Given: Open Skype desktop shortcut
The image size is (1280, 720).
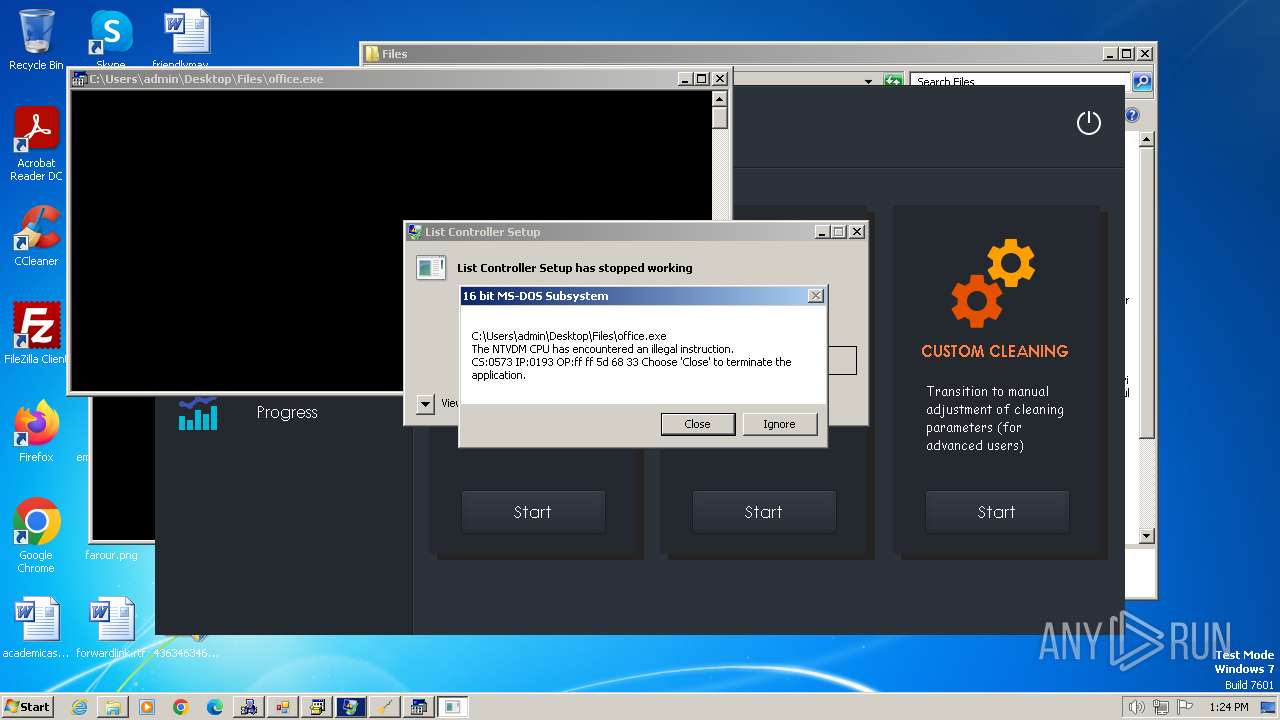Looking at the screenshot, I should pyautogui.click(x=110, y=40).
